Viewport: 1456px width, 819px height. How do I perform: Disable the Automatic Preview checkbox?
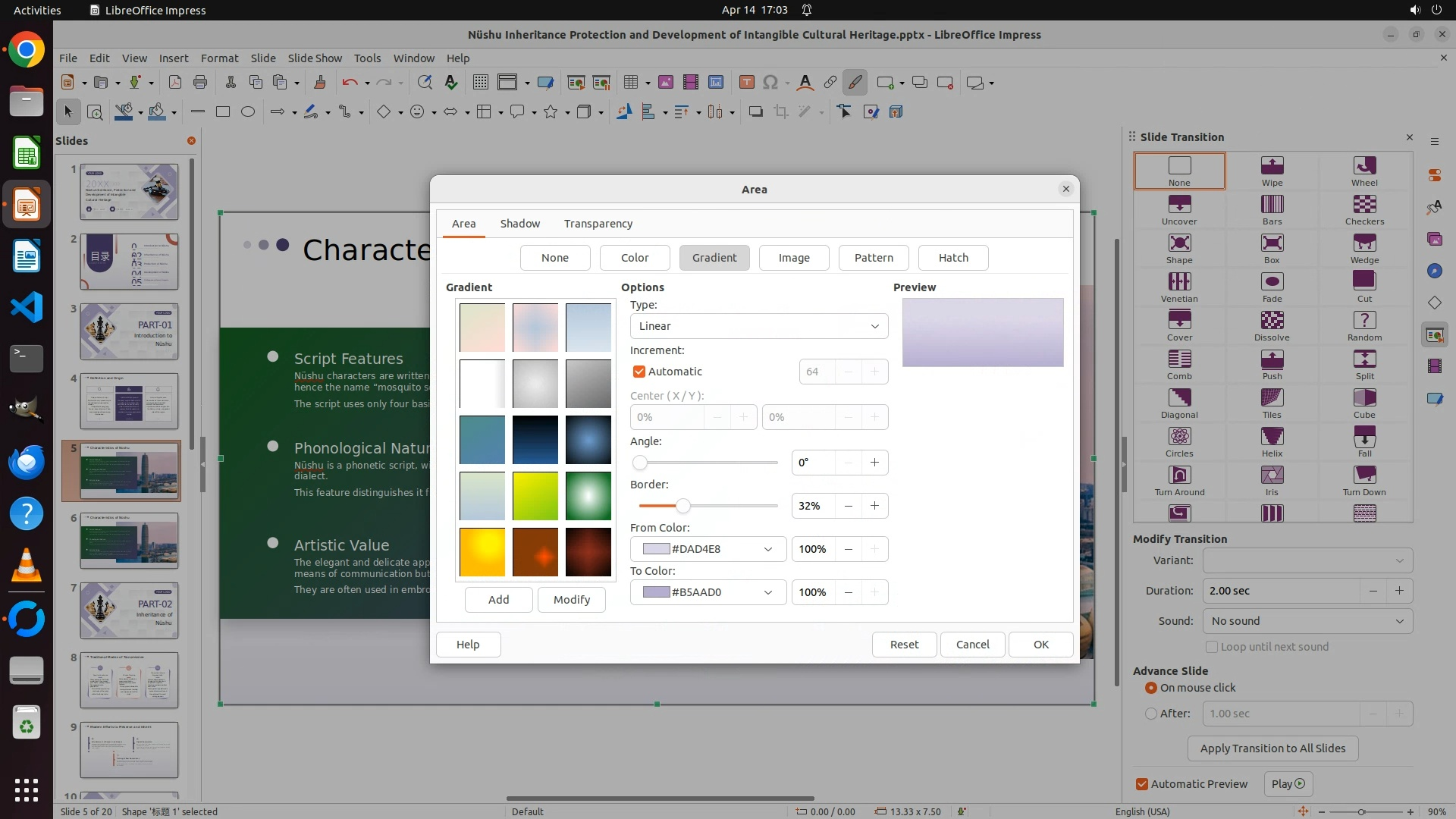click(1142, 784)
